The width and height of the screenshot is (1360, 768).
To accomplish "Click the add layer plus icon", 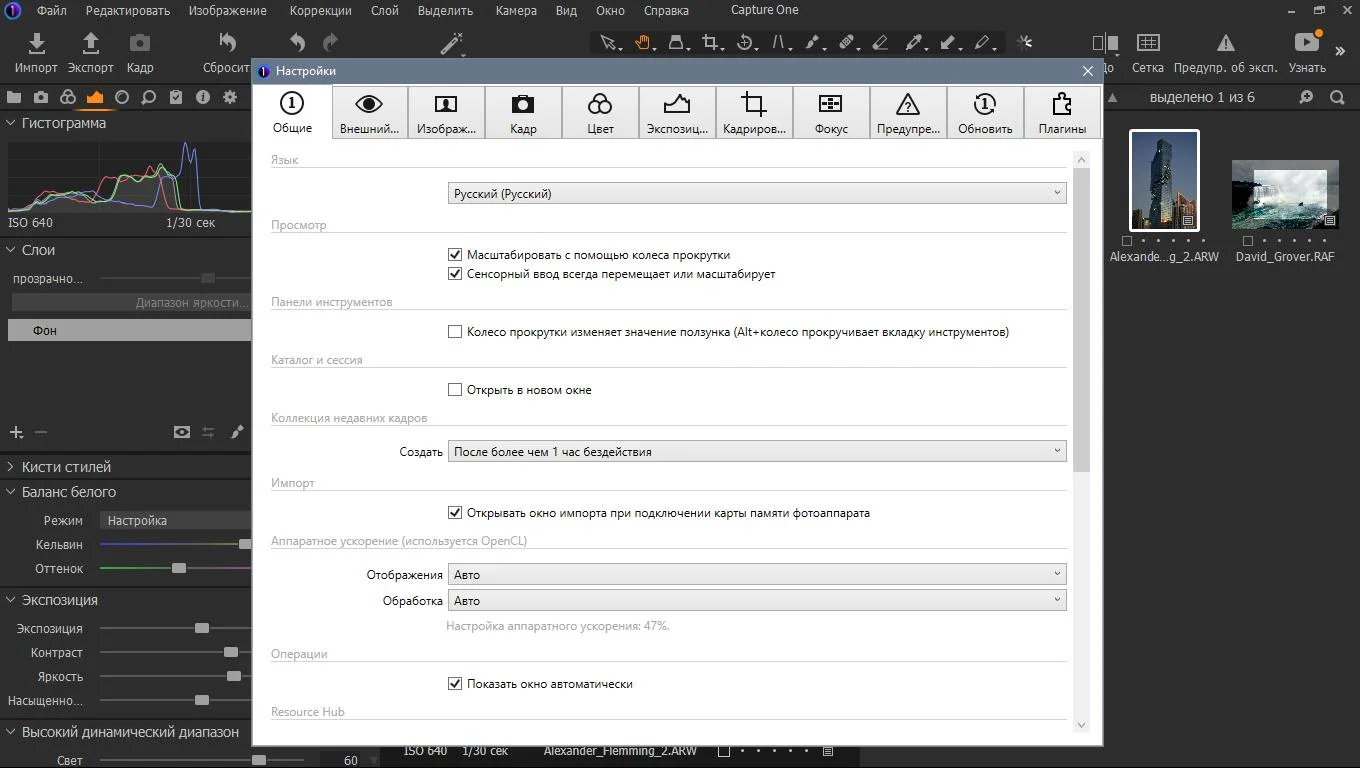I will (x=16, y=432).
